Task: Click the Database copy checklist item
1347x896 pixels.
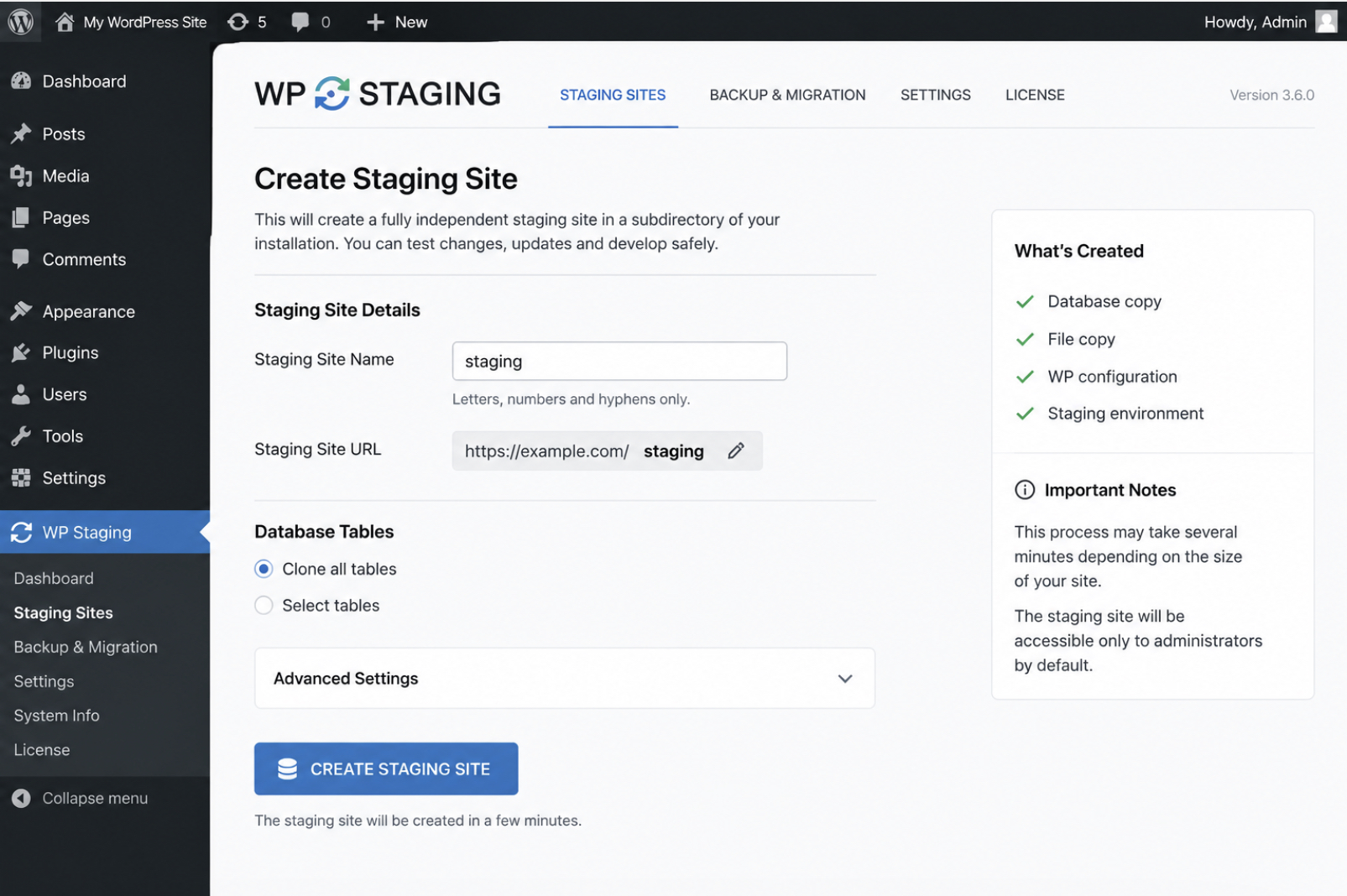Action: (x=1104, y=302)
